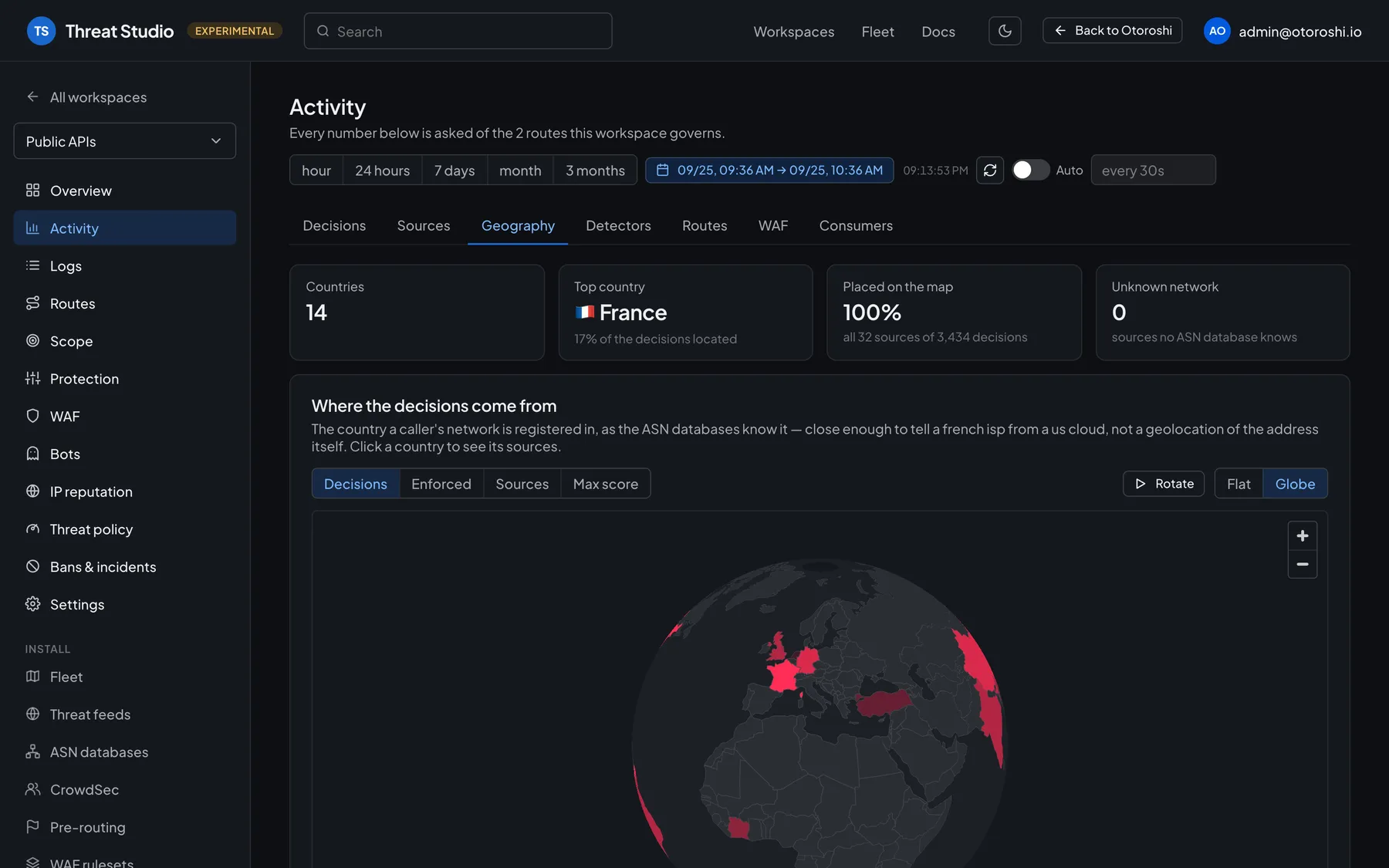Open ASN databases page

point(125,752)
